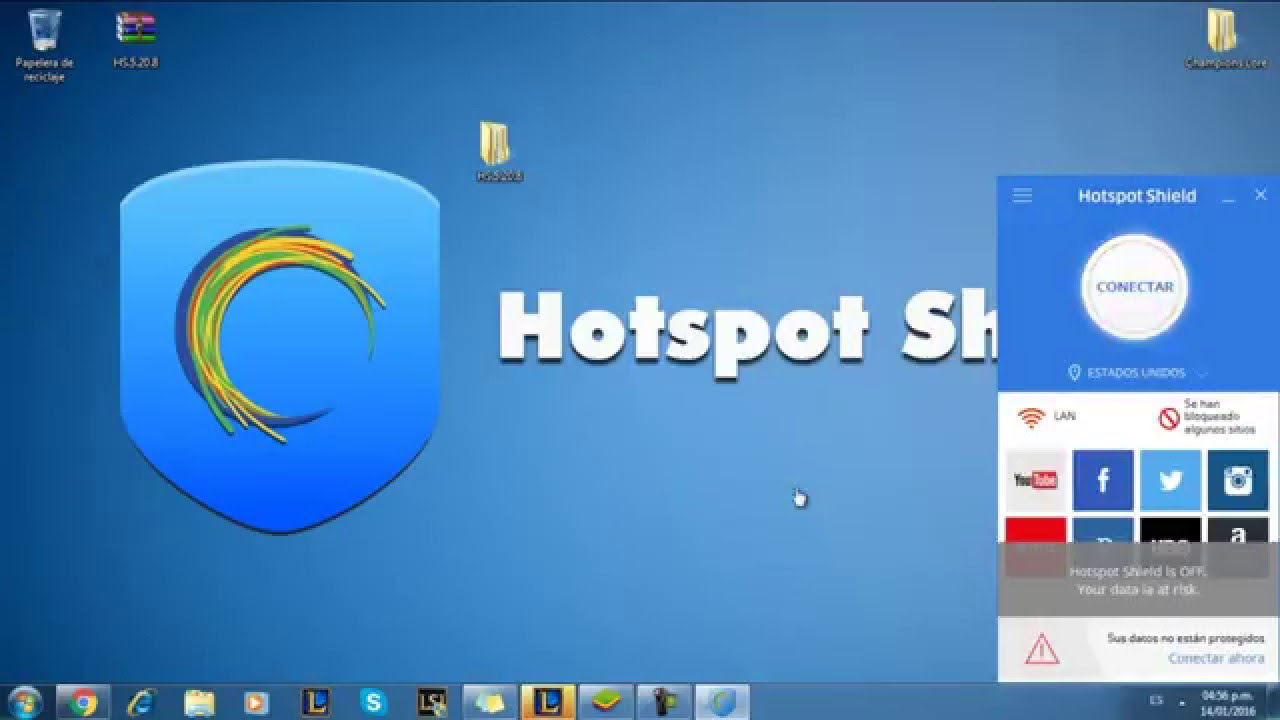
Task: Click the round CONECTAR button
Action: (x=1135, y=287)
